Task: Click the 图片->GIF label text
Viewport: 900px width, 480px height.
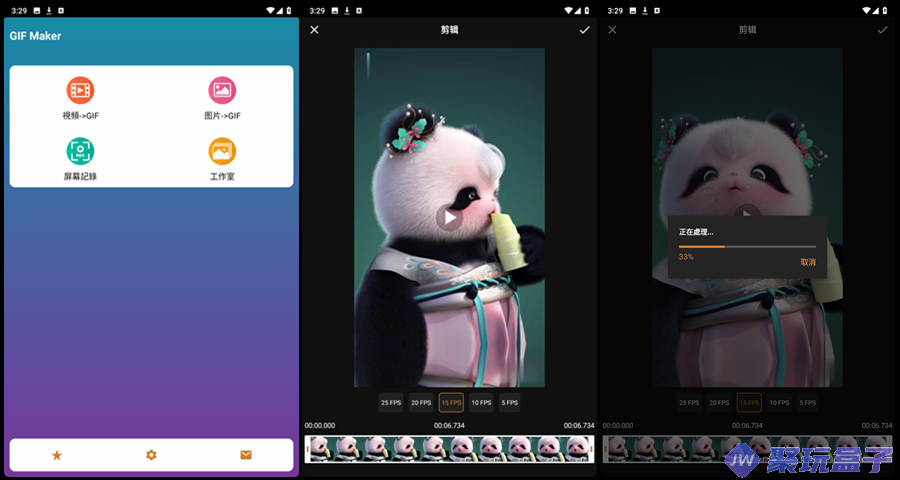Action: pyautogui.click(x=222, y=115)
